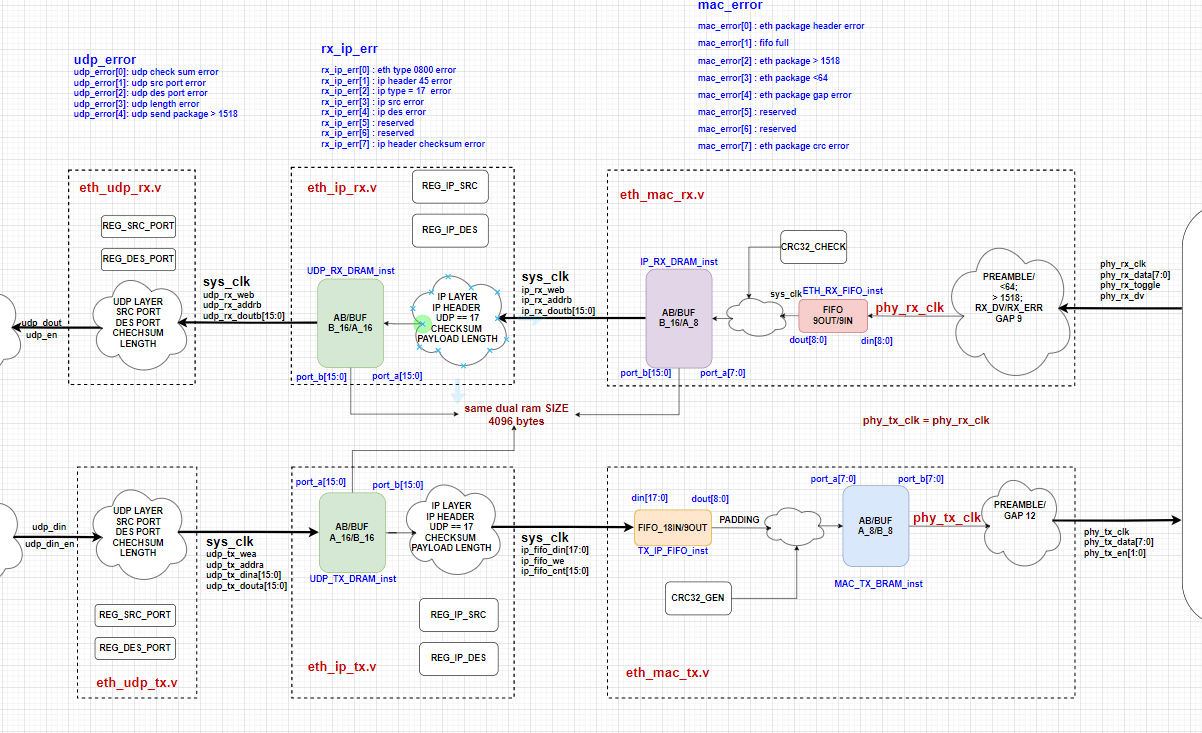1202x733 pixels.
Task: Click 'udp_error[0]: udp check sum error'
Action: tap(146, 72)
